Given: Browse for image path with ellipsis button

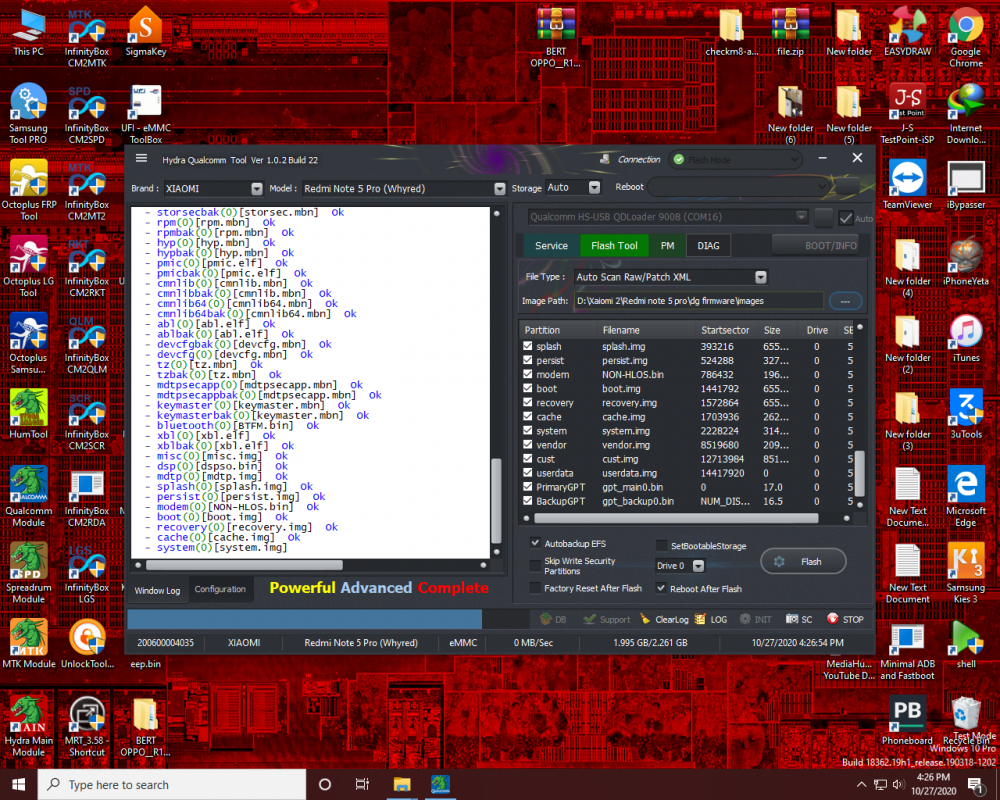Looking at the screenshot, I should pyautogui.click(x=845, y=301).
